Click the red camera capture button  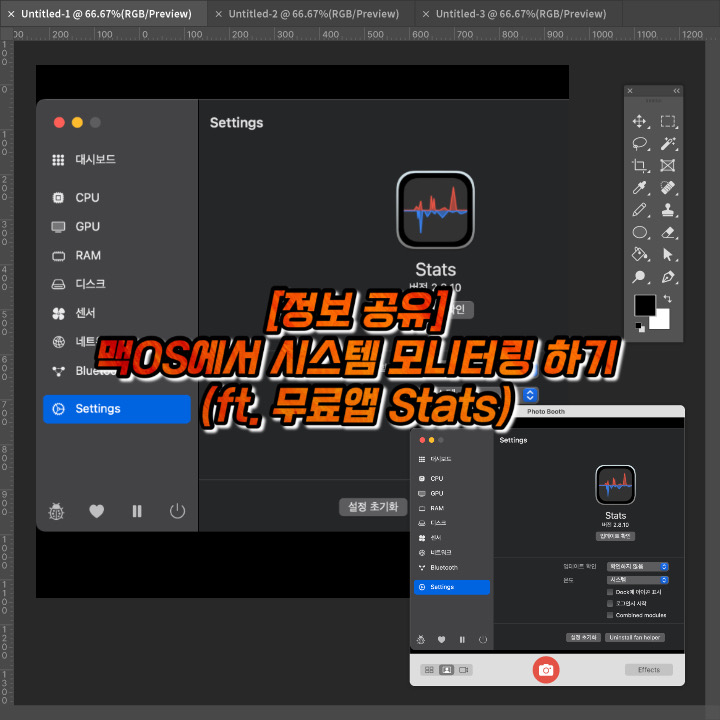[546, 670]
